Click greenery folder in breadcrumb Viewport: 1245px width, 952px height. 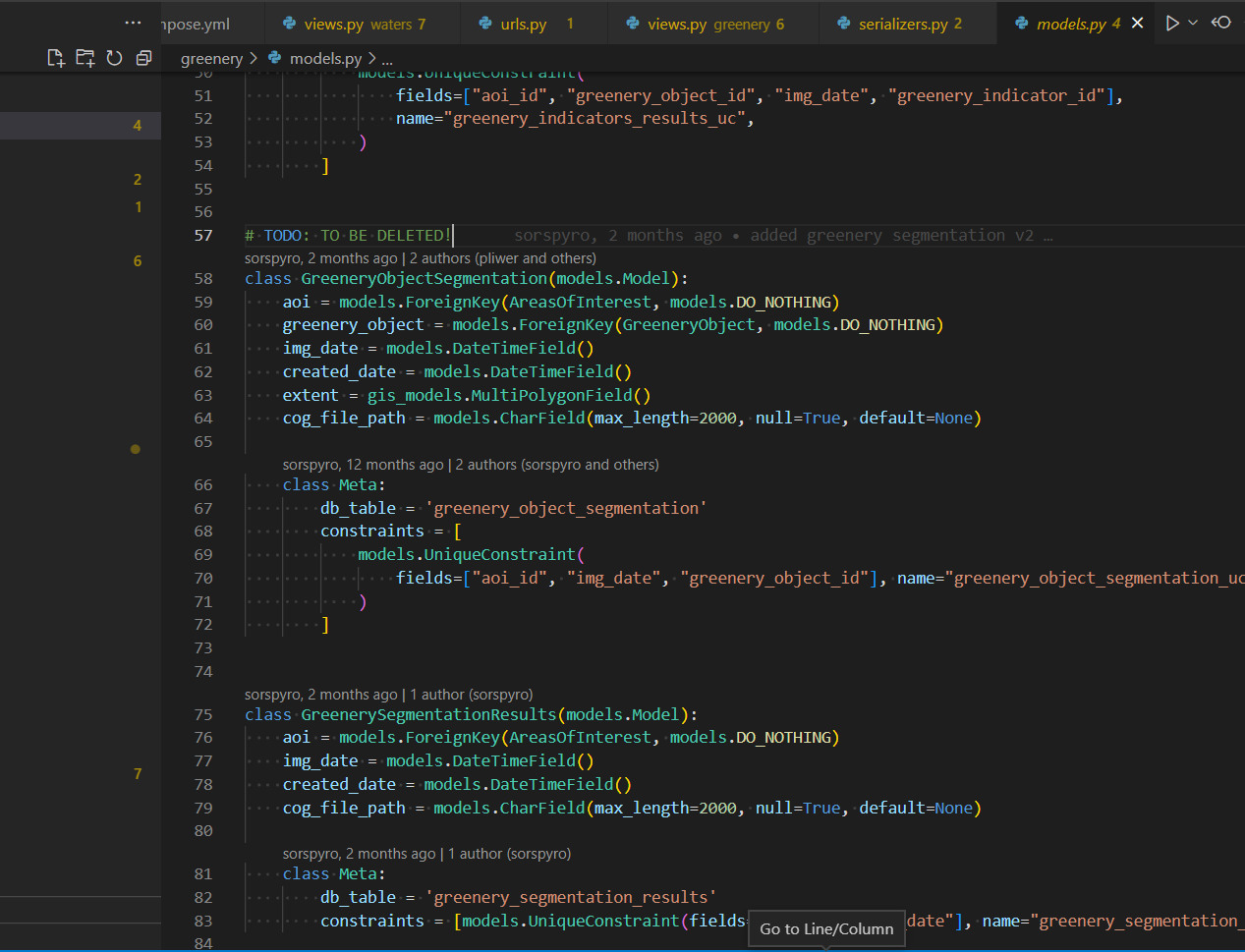[x=211, y=59]
